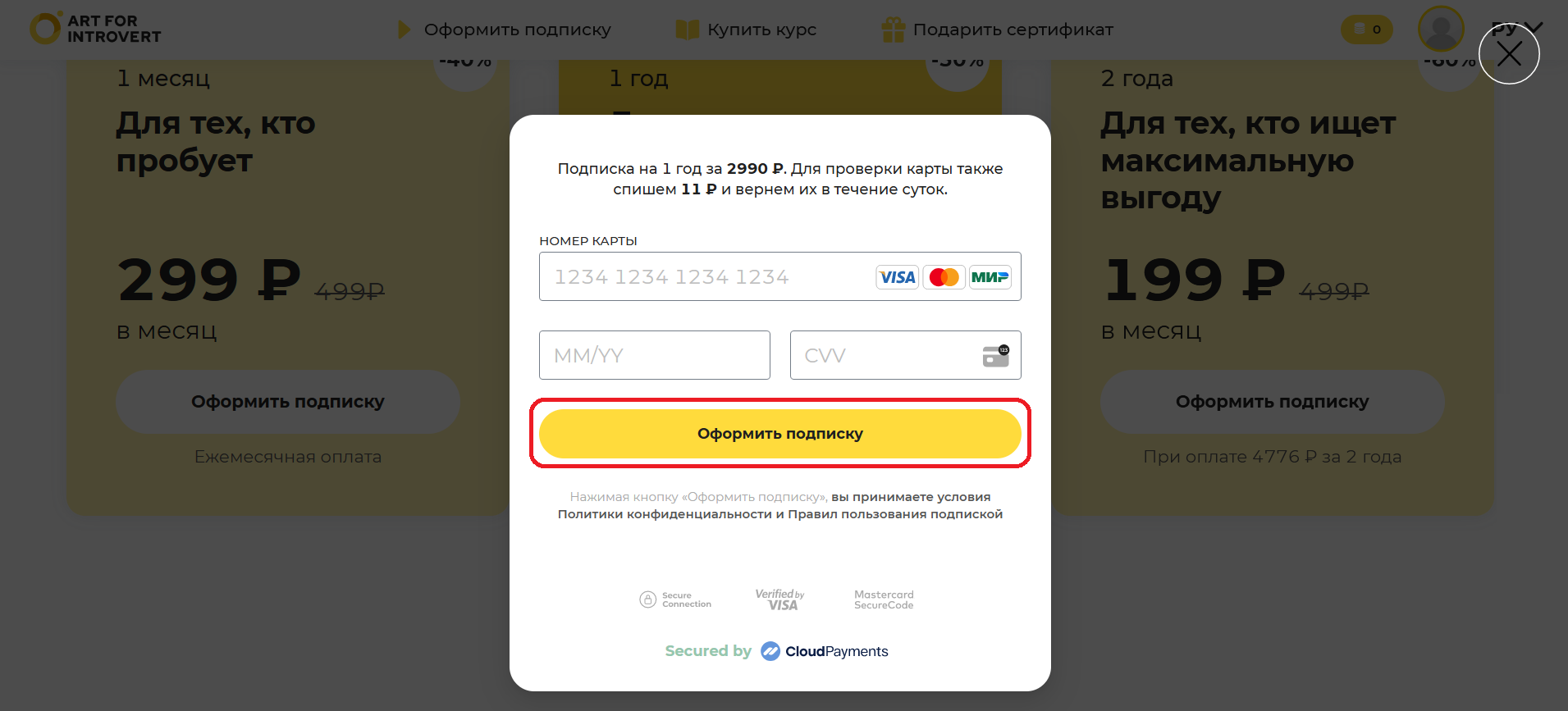Open Купить курс in top menu
This screenshot has width=1568, height=711.
tap(761, 30)
